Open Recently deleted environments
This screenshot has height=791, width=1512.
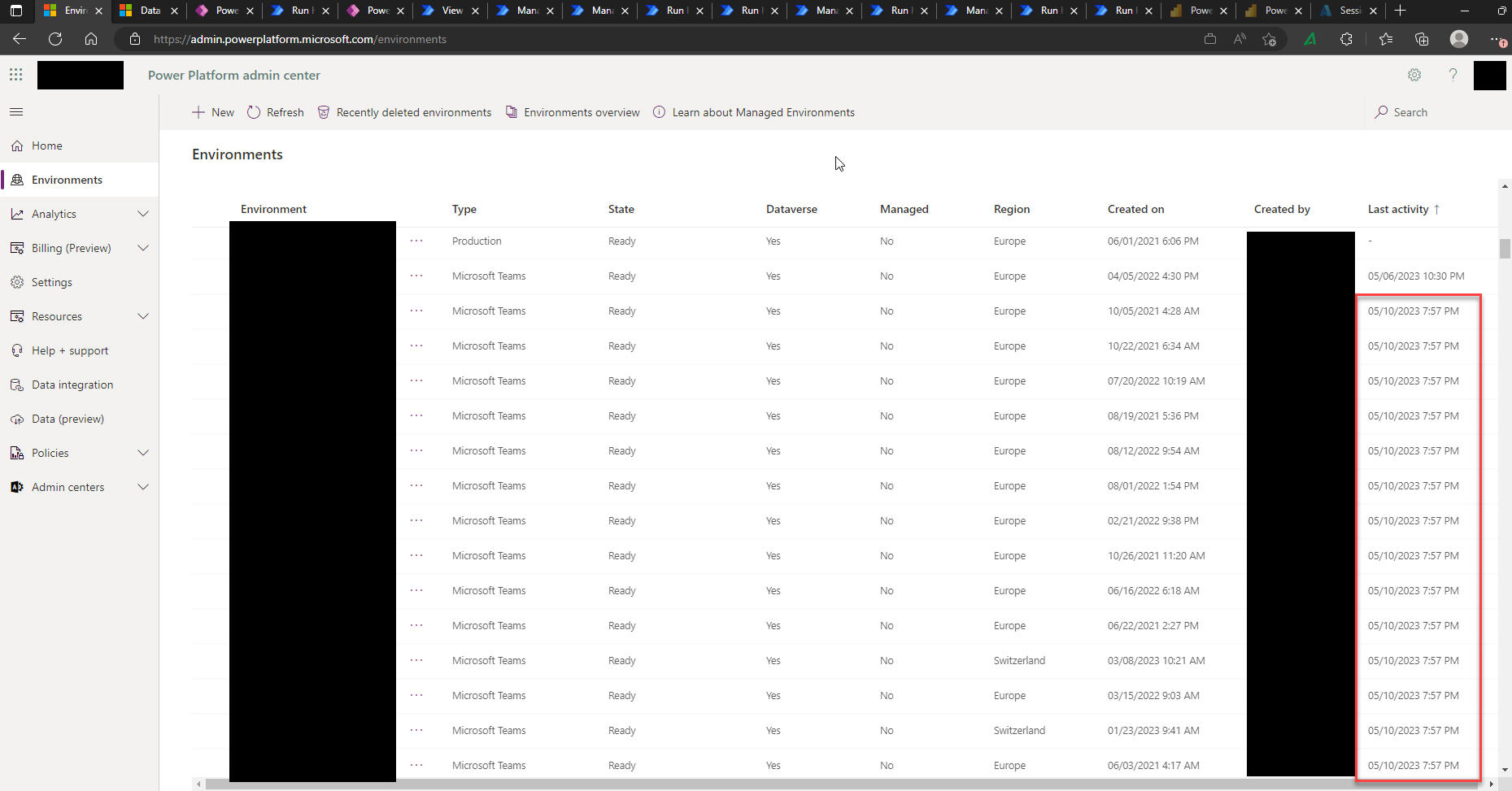click(x=404, y=112)
